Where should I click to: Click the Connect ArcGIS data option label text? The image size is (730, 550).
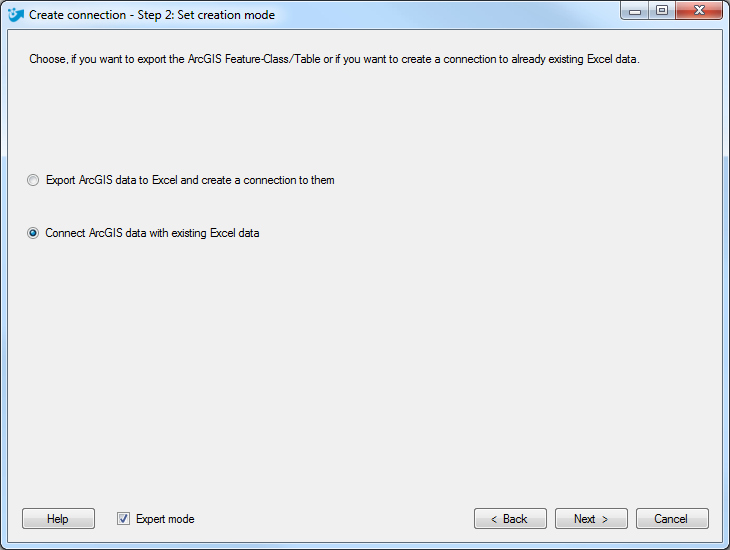click(152, 233)
